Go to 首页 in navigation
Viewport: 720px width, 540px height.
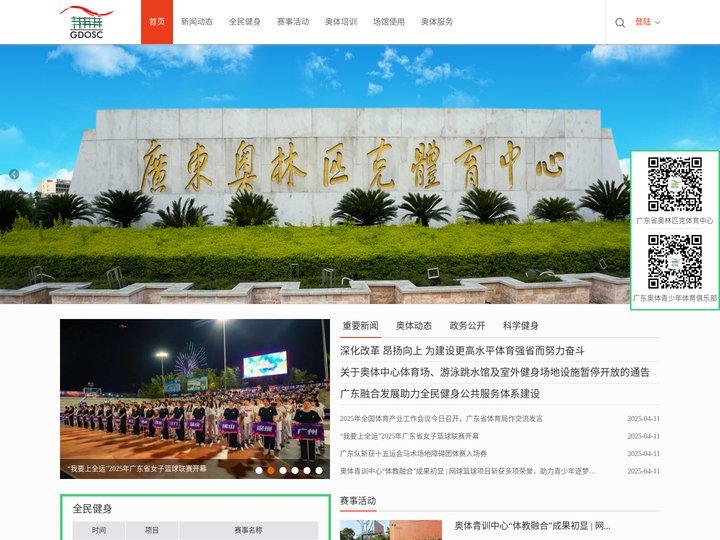(x=157, y=22)
